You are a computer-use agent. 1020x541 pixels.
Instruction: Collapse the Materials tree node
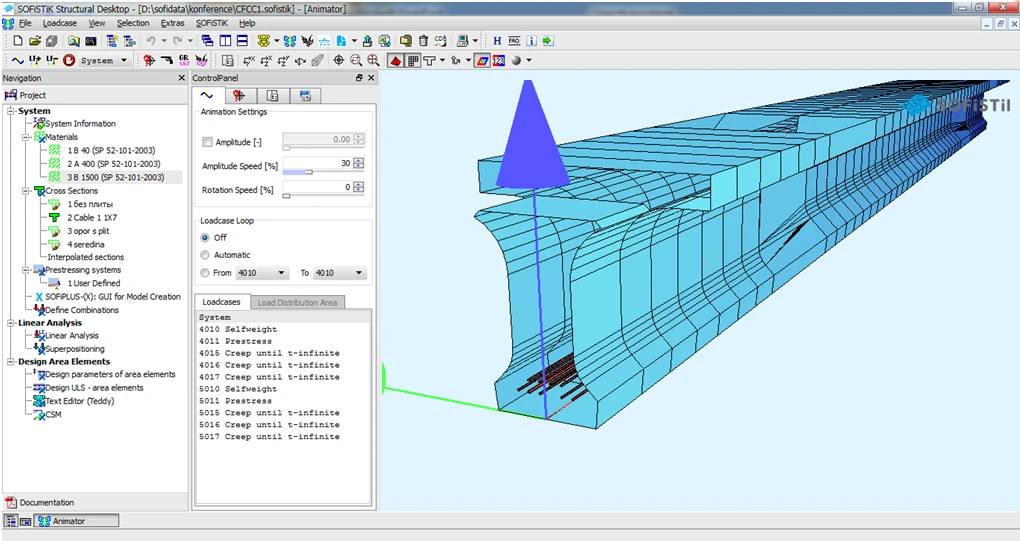[26, 137]
